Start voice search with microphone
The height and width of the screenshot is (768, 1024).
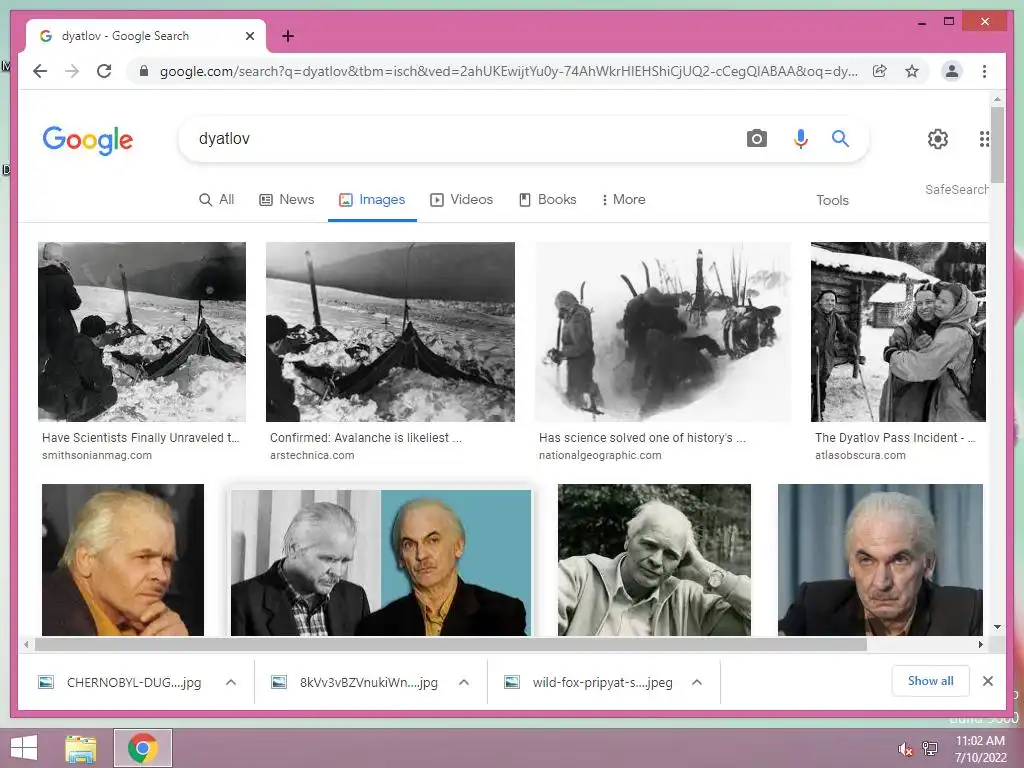click(801, 138)
